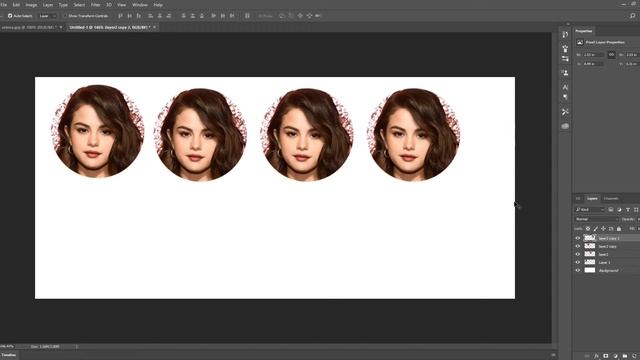
Task: Click the Distribute top edges icon
Action: click(183, 16)
